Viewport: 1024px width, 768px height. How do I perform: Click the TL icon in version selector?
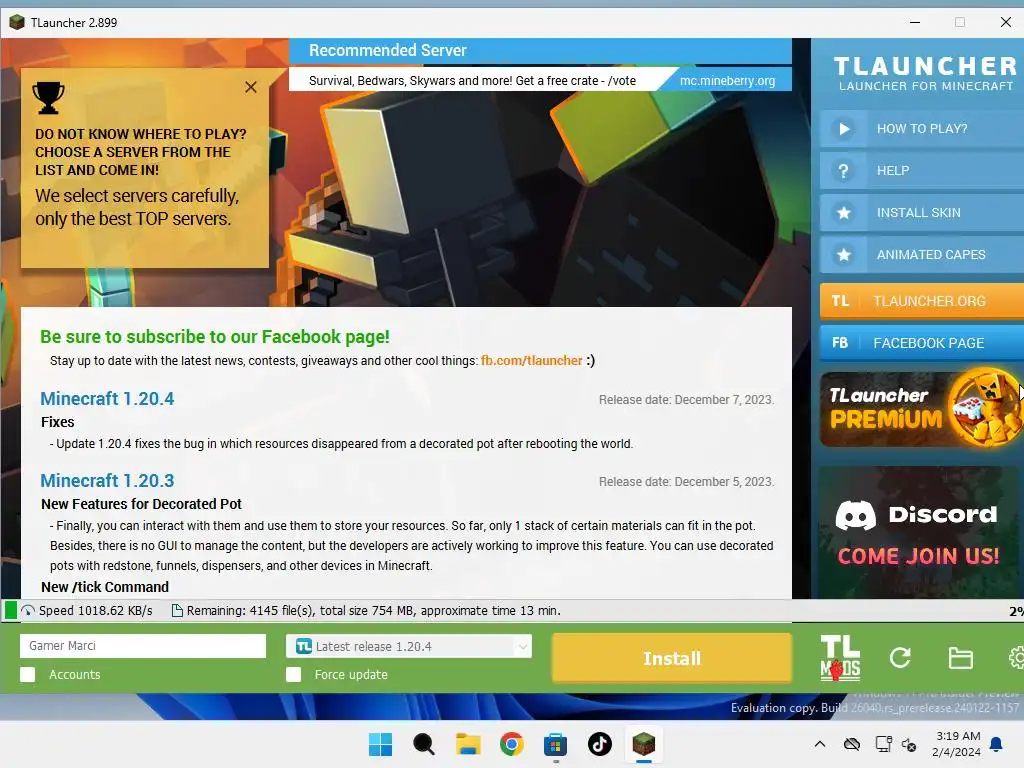[x=304, y=647]
